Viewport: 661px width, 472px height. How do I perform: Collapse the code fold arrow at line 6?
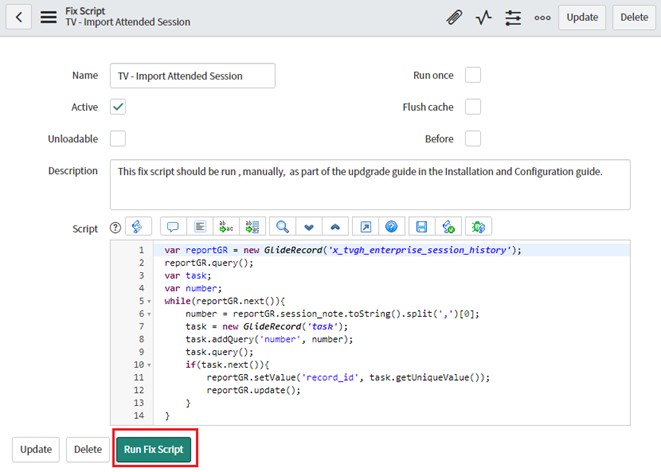149,314
